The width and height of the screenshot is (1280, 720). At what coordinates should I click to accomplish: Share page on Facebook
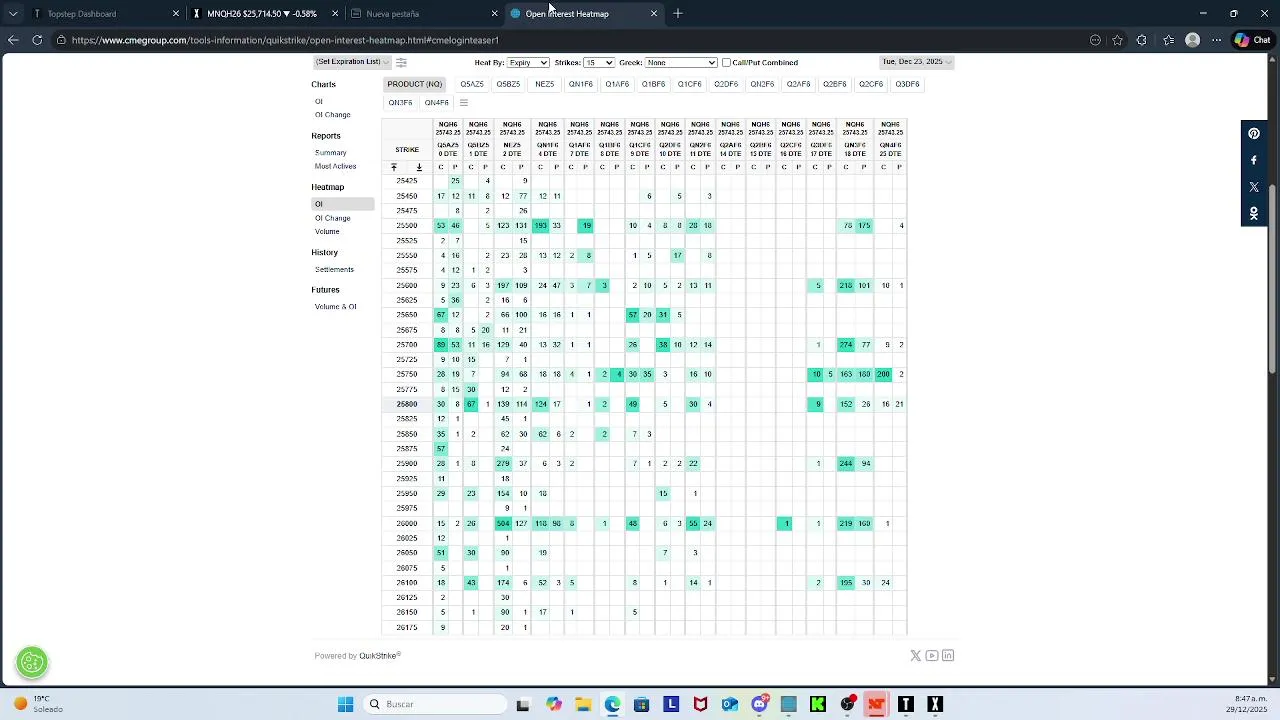point(1254,160)
